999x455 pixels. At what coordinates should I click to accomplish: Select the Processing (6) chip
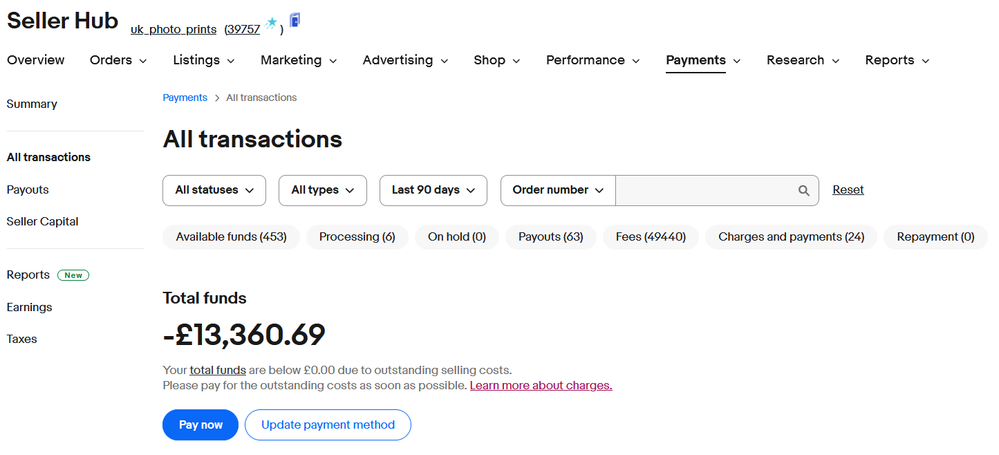[357, 237]
